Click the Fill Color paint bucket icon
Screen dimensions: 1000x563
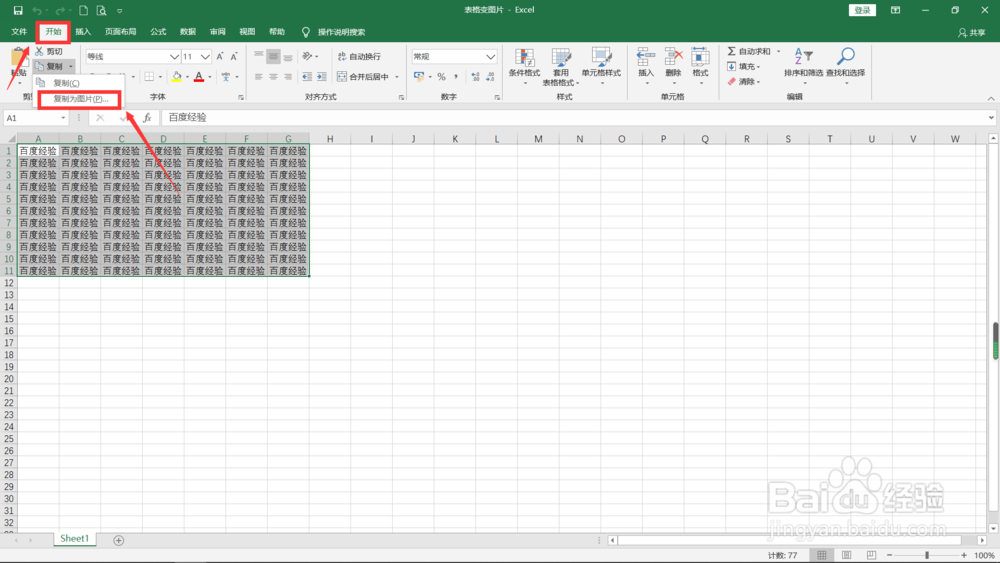(177, 77)
